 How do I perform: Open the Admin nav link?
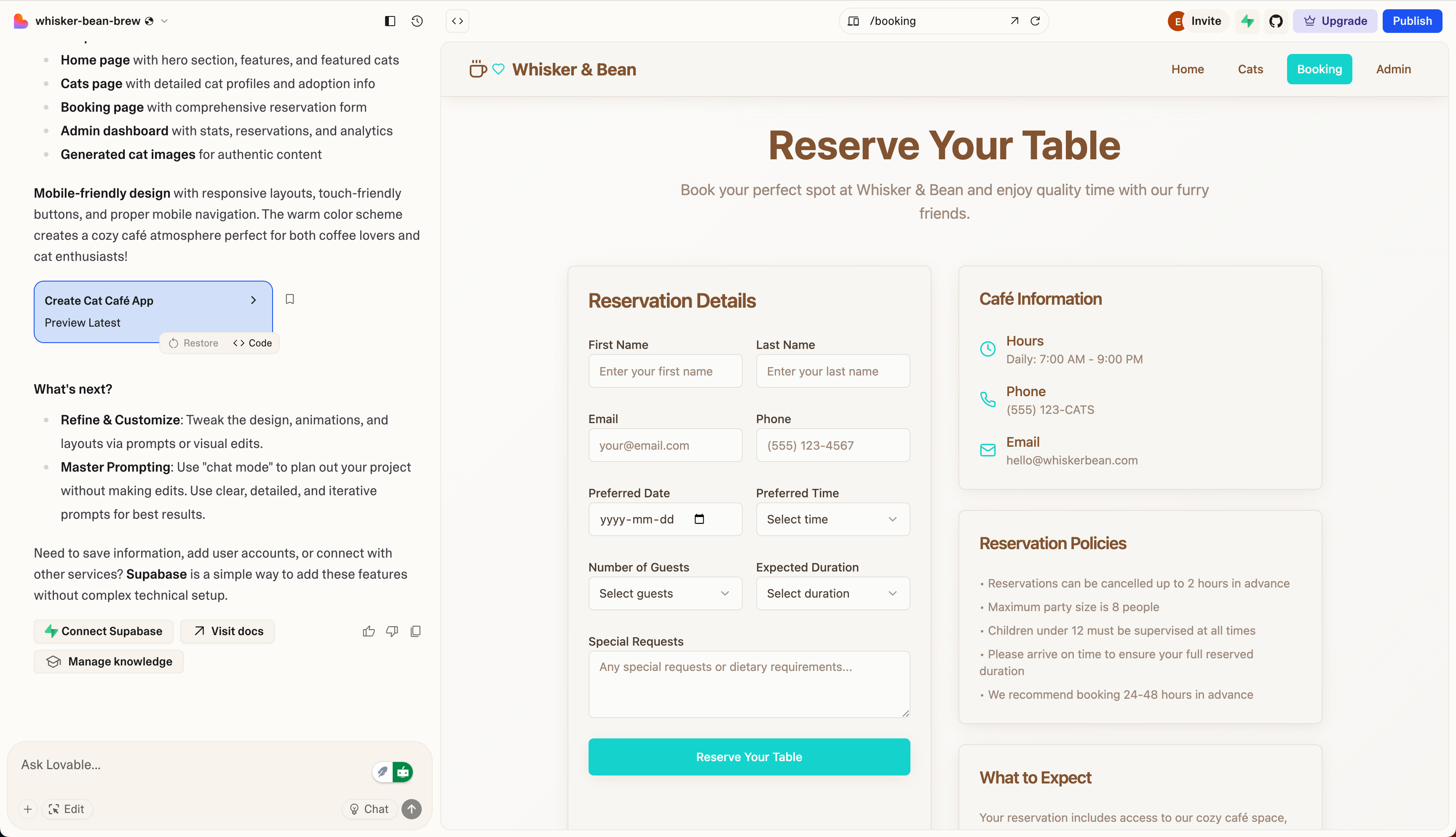(x=1393, y=69)
